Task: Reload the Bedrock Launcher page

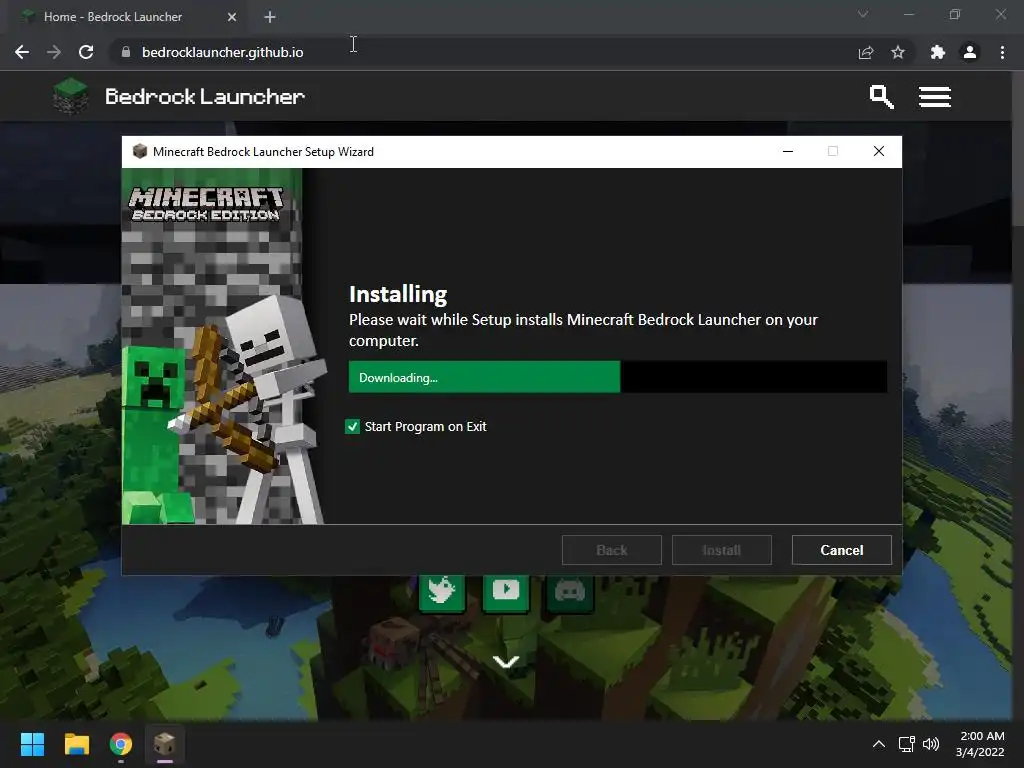Action: coord(86,52)
